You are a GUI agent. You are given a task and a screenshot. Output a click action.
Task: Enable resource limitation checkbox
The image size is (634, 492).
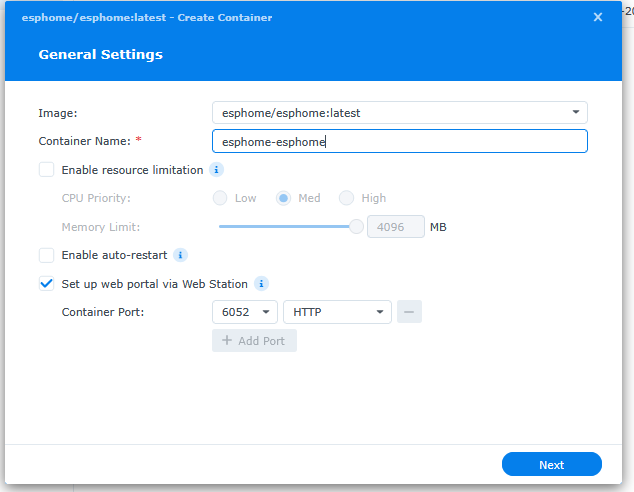pos(46,170)
